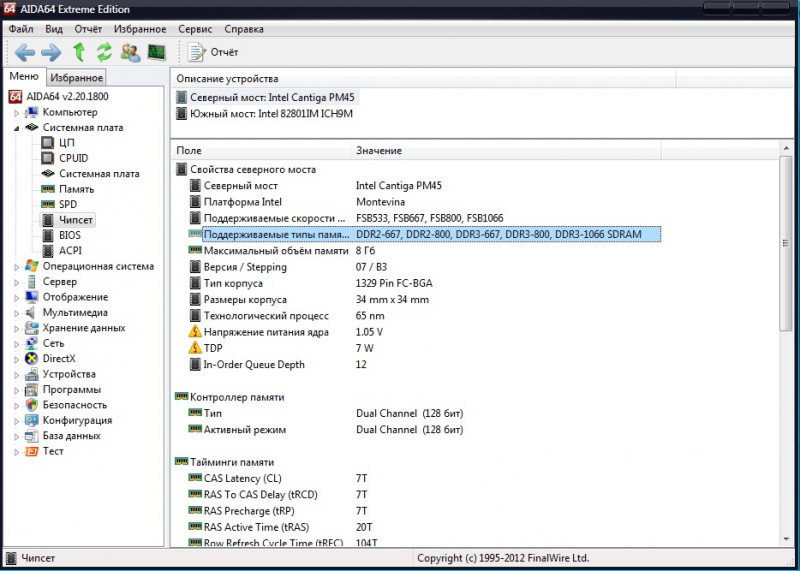Expand the Хранение данных tree node
Image resolution: width=800 pixels, height=571 pixels.
pyautogui.click(x=16, y=329)
